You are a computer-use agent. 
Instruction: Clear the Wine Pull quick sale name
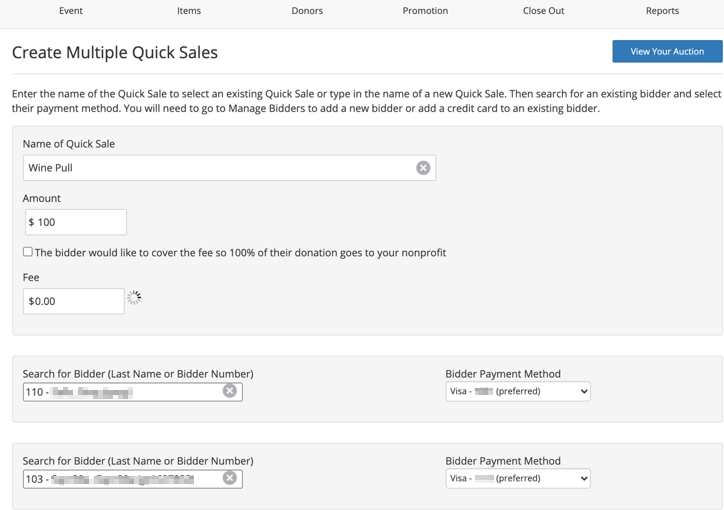pyautogui.click(x=423, y=168)
